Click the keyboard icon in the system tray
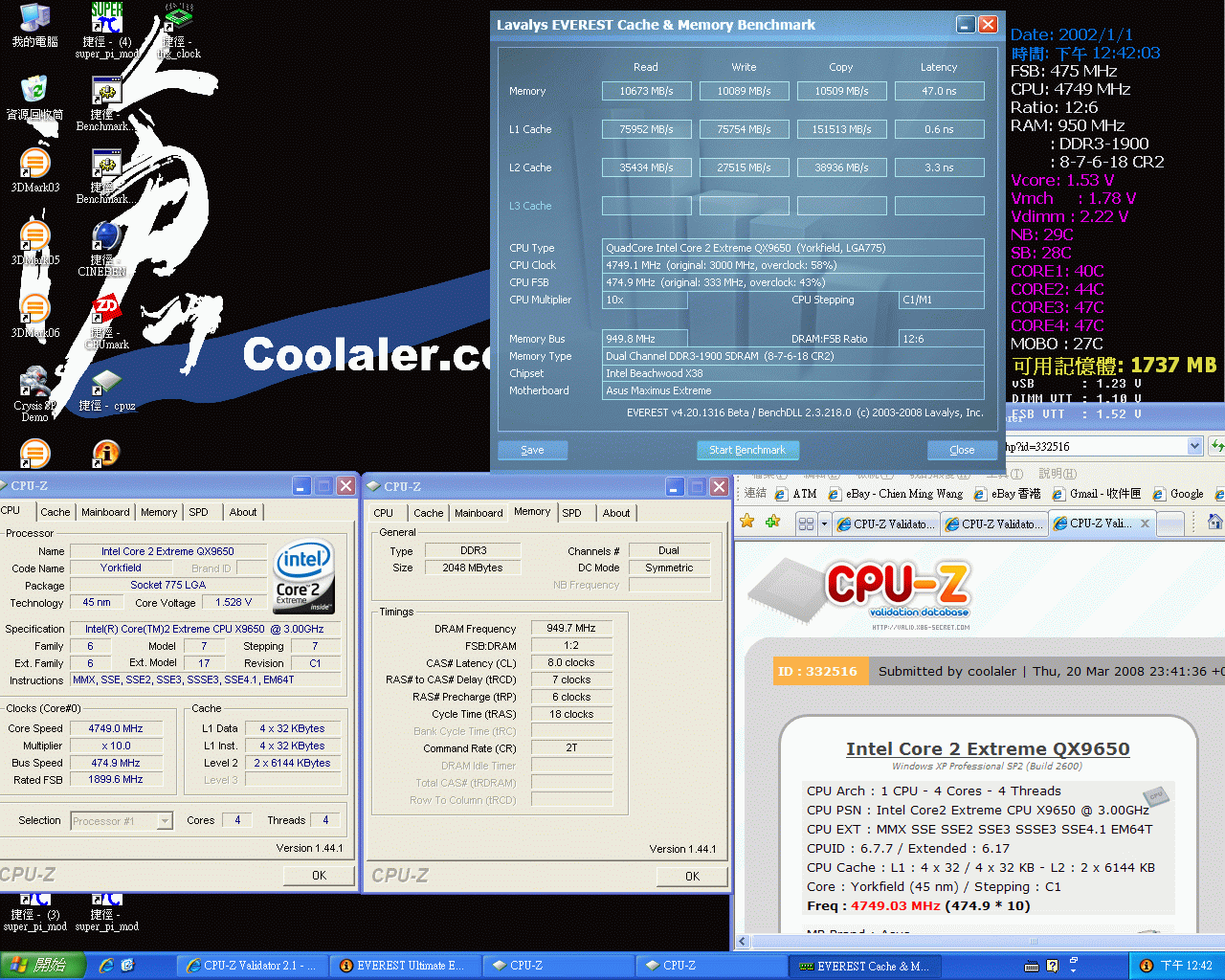The height and width of the screenshot is (980, 1225). pyautogui.click(x=1032, y=966)
